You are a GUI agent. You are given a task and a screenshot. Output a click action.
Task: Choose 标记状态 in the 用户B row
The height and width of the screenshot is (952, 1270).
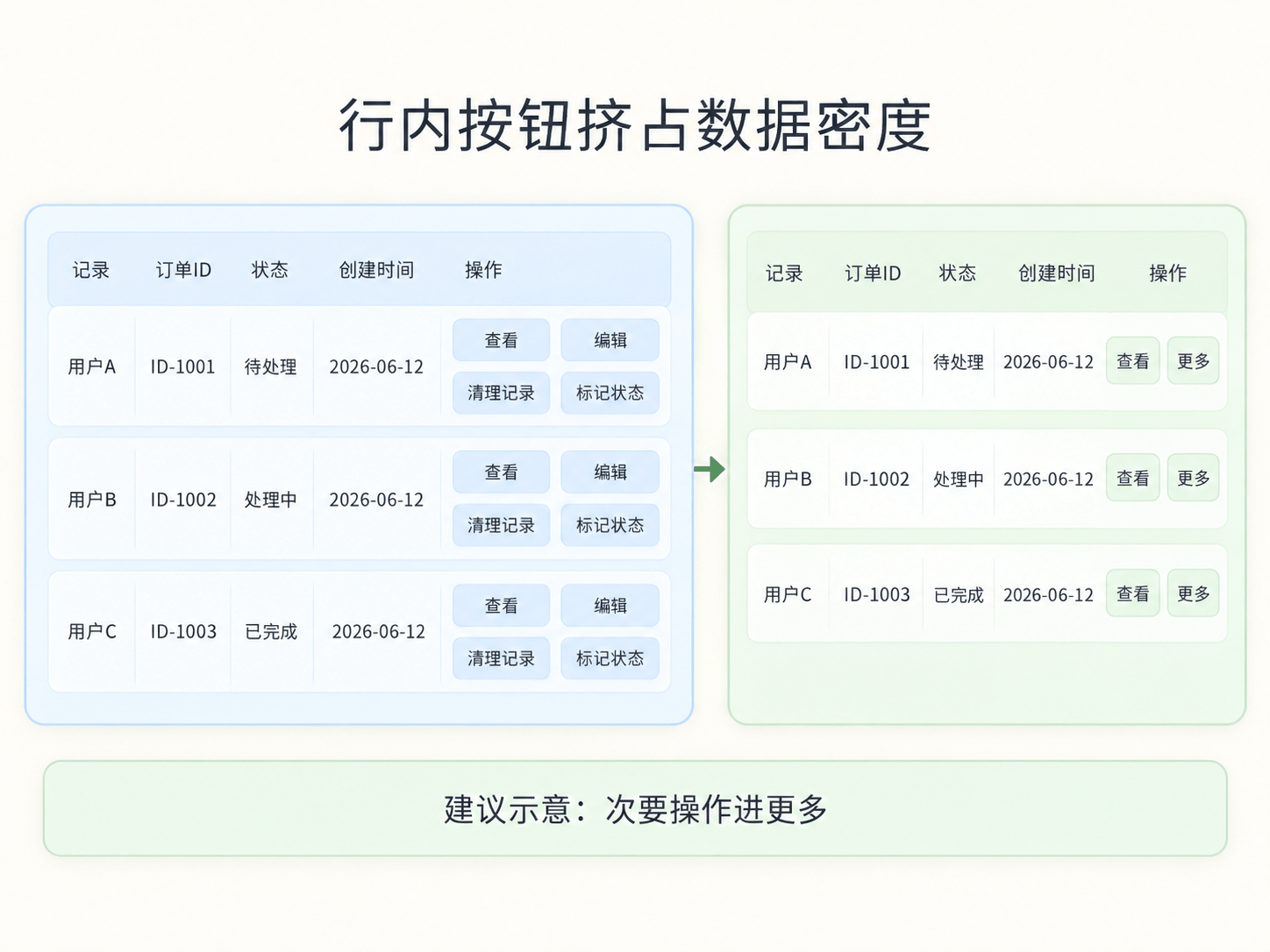point(610,525)
